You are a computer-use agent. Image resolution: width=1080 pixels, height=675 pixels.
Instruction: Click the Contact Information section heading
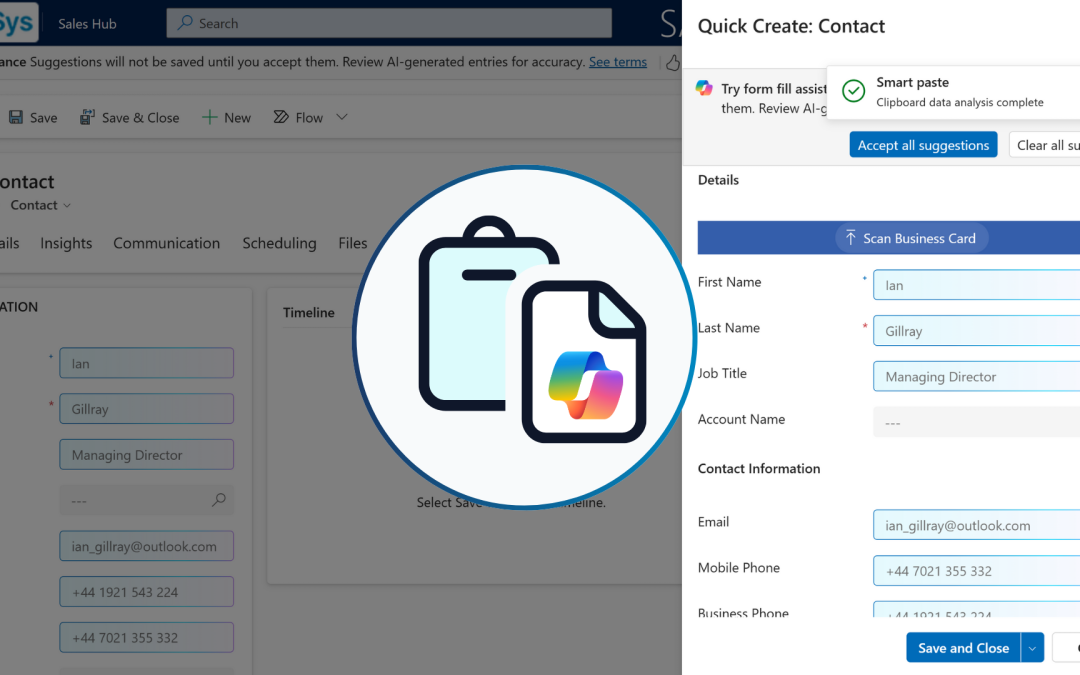758,468
